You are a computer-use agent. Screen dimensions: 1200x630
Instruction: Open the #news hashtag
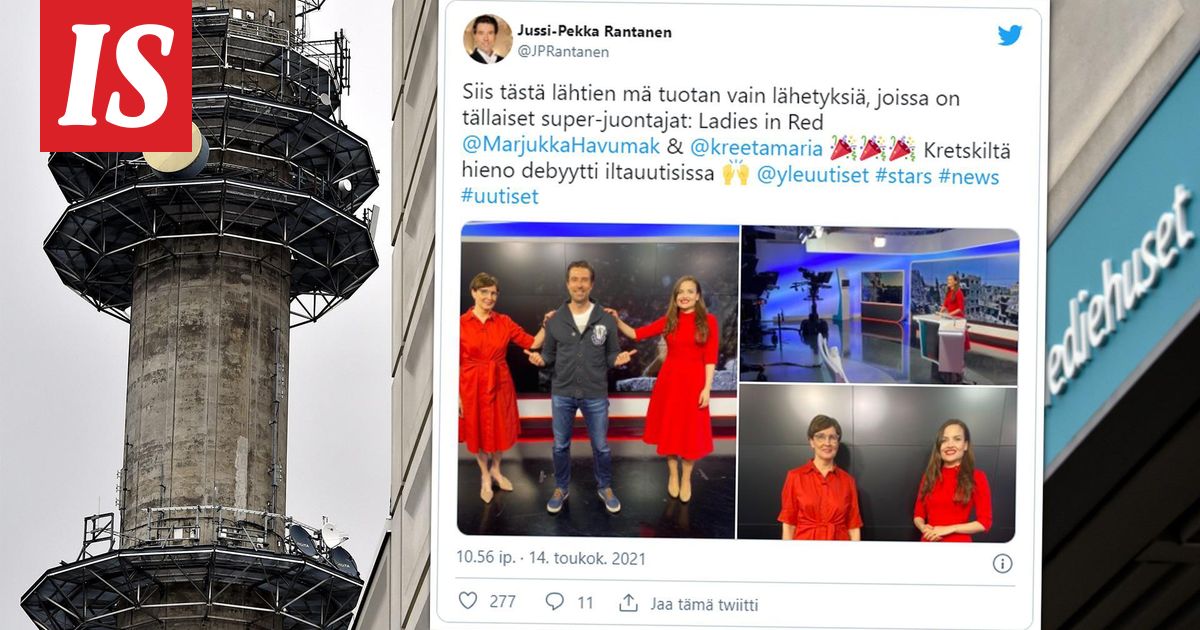pos(967,176)
